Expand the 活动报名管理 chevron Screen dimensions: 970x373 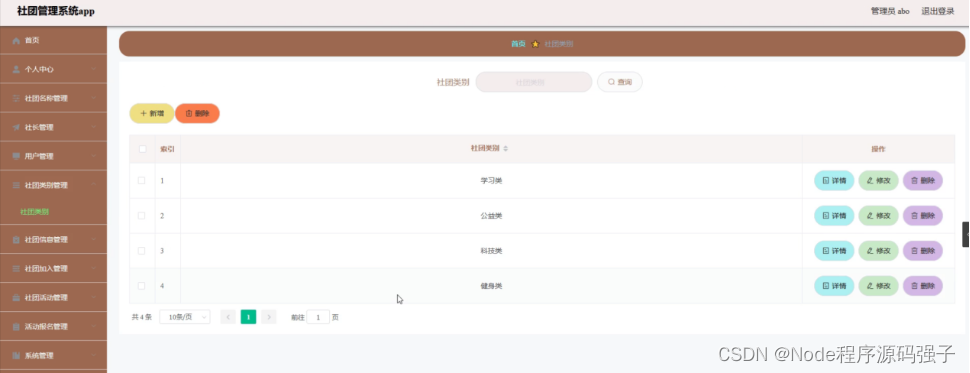93,327
